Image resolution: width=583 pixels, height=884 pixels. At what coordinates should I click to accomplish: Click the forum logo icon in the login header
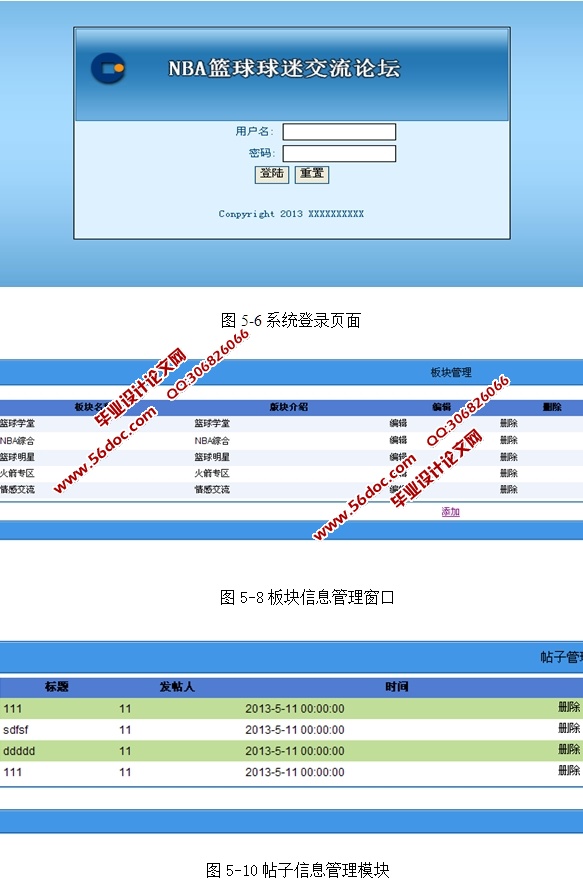[108, 68]
